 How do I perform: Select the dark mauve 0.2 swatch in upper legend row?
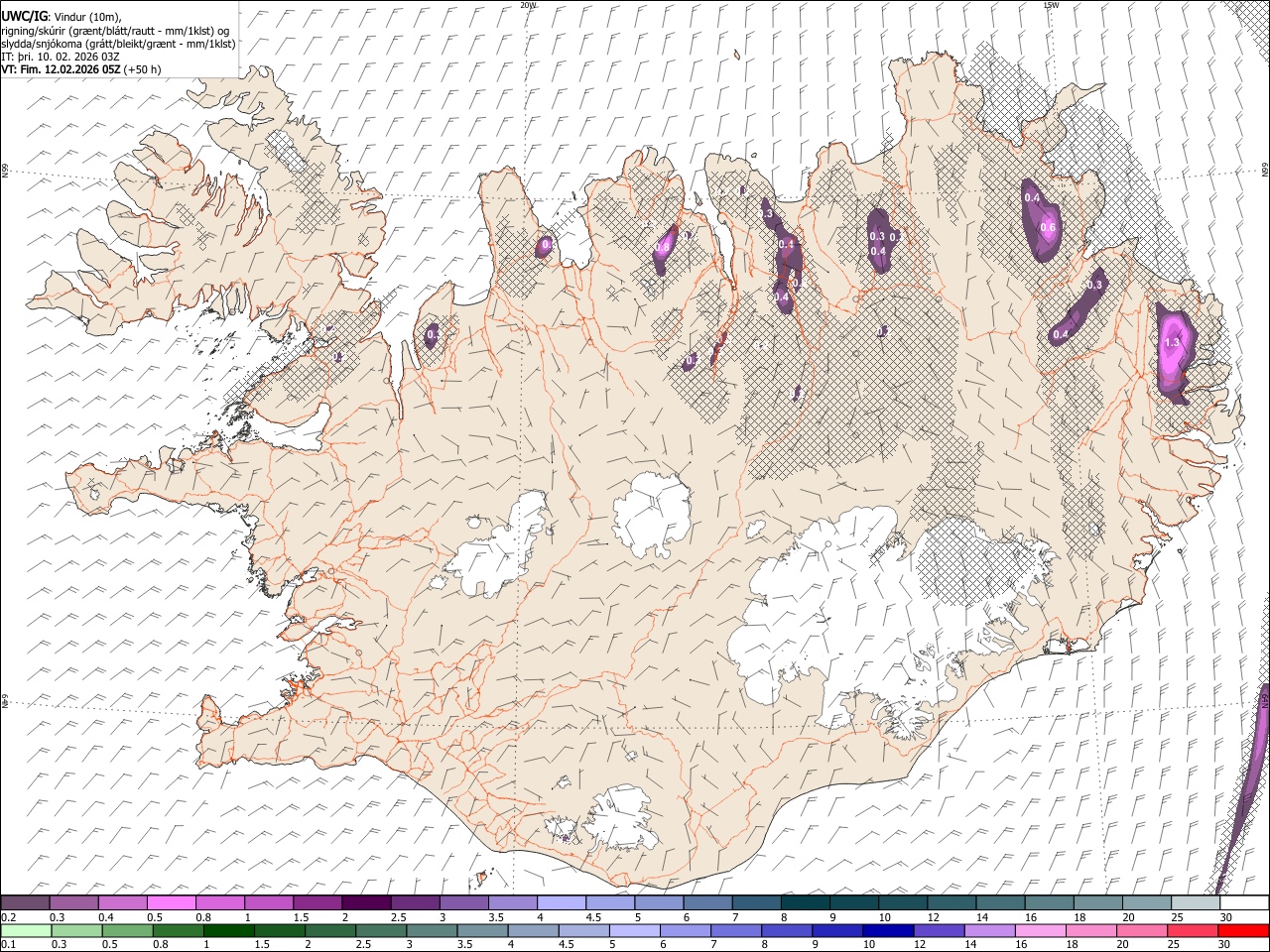click(x=25, y=903)
